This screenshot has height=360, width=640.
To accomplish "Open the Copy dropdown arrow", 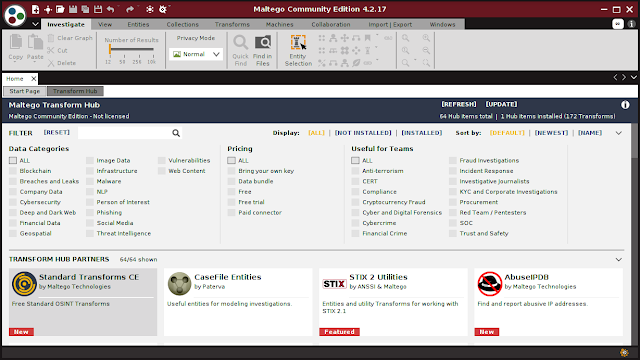I will click(16, 62).
